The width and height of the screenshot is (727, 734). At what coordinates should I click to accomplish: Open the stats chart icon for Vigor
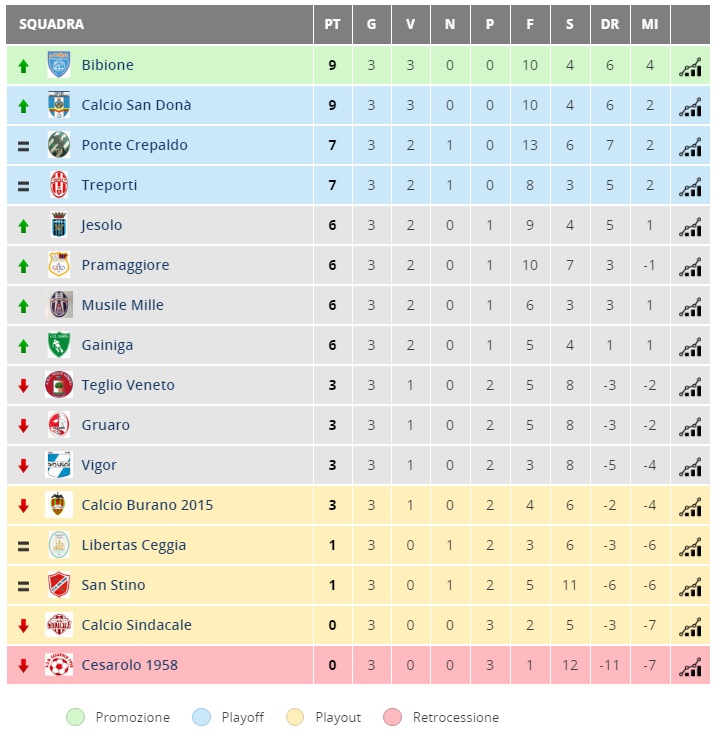[690, 467]
